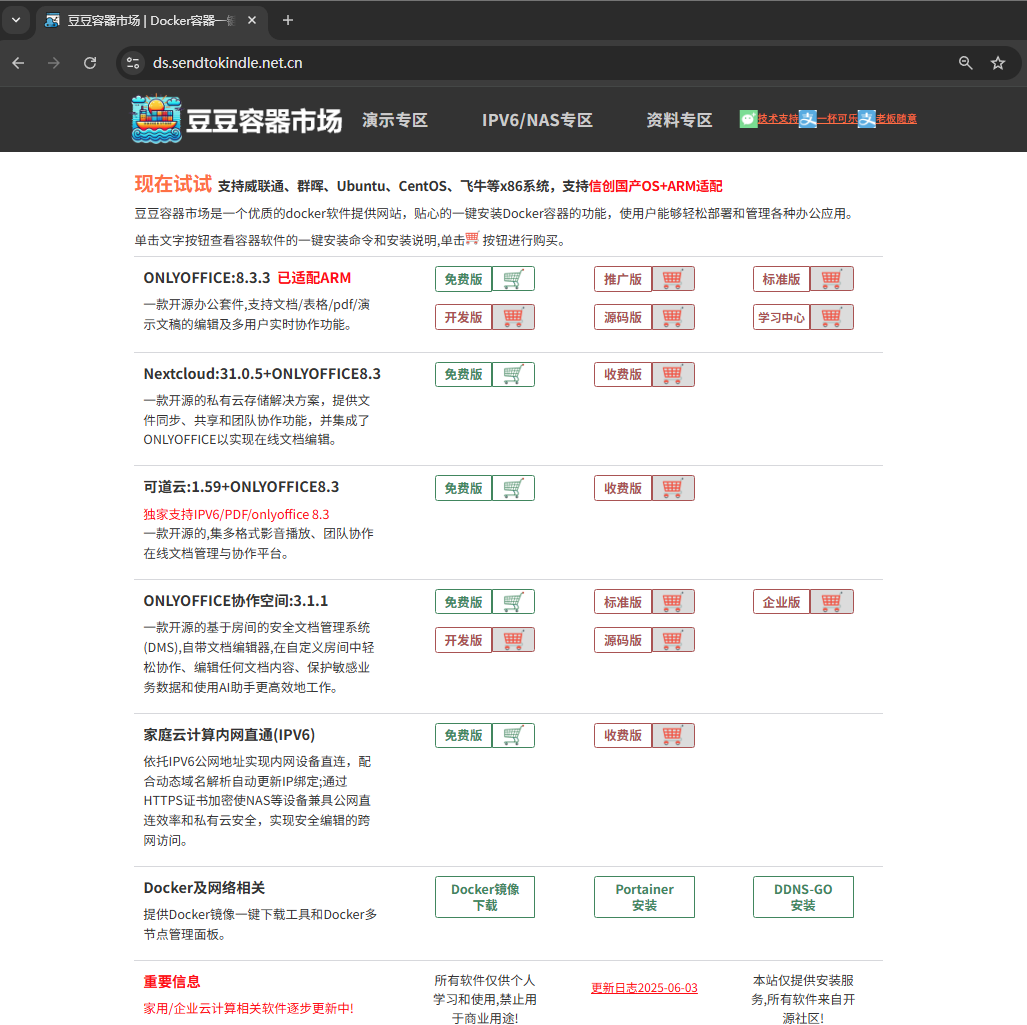Viewport: 1027px width, 1025px height.
Task: Click the Docker镜像下载 button
Action: coord(485,897)
